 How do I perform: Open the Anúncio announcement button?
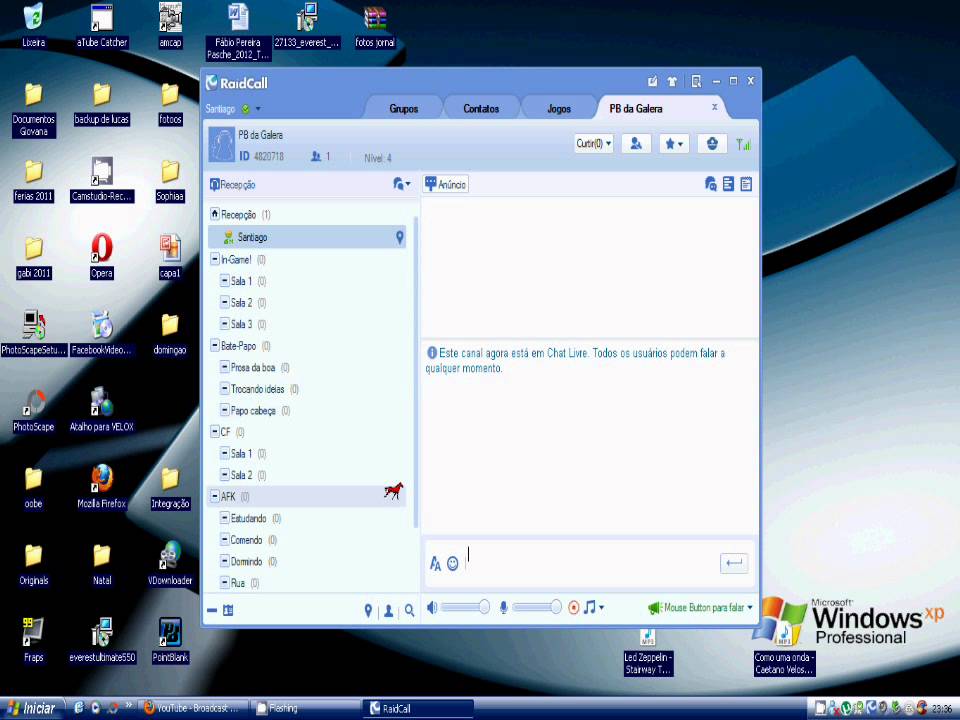446,184
